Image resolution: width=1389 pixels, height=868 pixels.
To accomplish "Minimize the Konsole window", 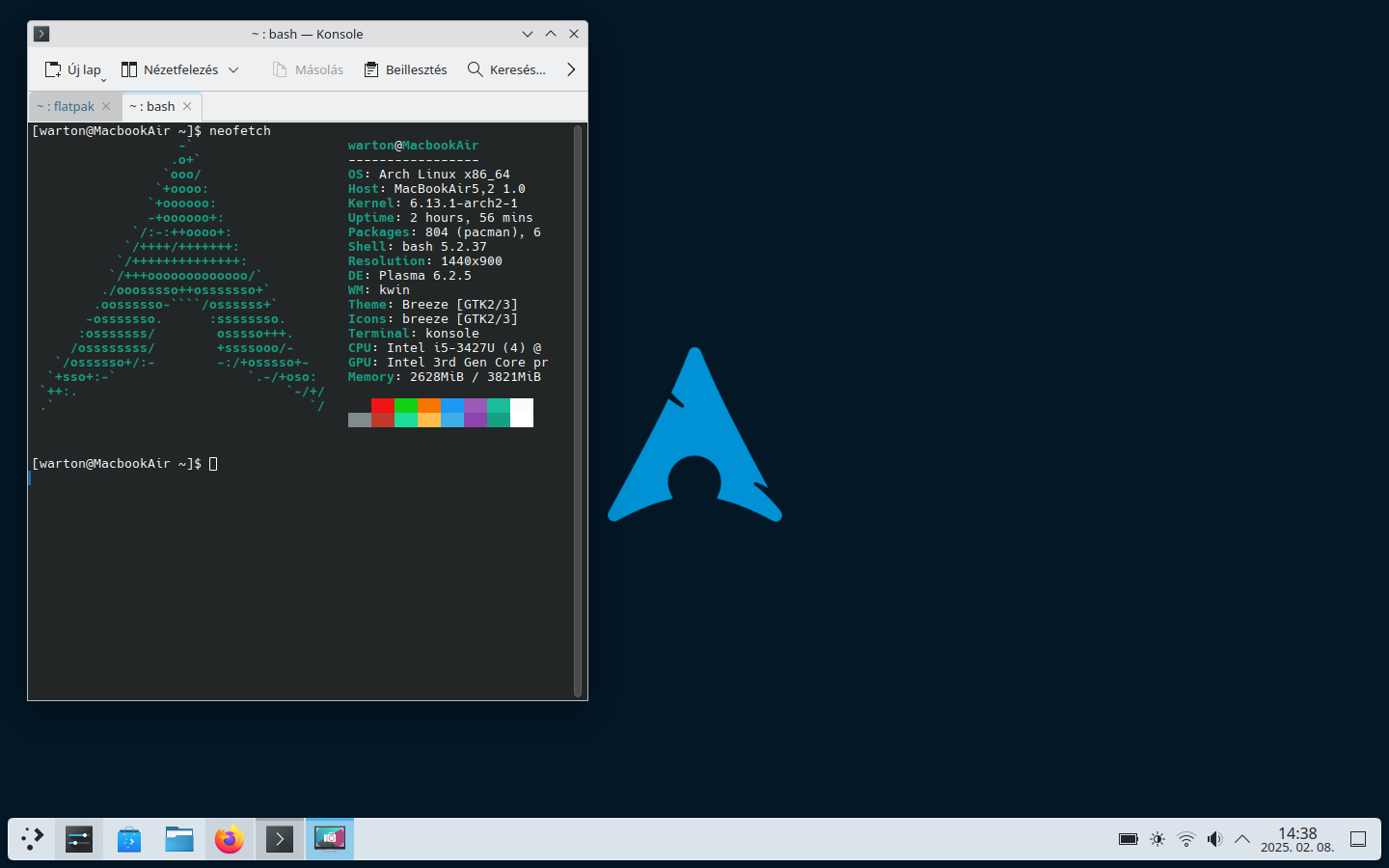I will (x=528, y=34).
